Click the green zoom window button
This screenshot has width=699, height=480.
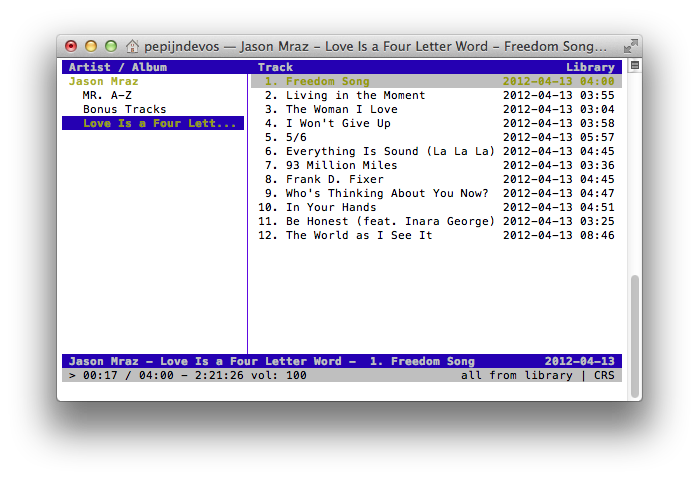point(111,46)
